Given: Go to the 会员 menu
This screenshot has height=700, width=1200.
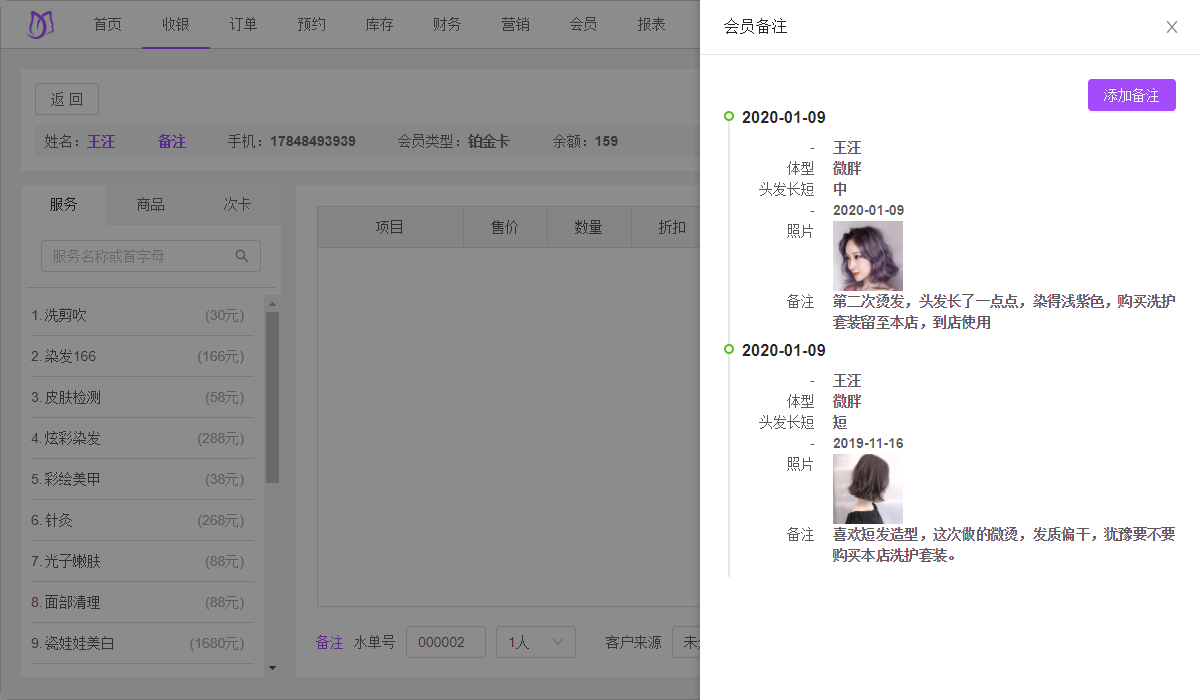Looking at the screenshot, I should coord(583,24).
